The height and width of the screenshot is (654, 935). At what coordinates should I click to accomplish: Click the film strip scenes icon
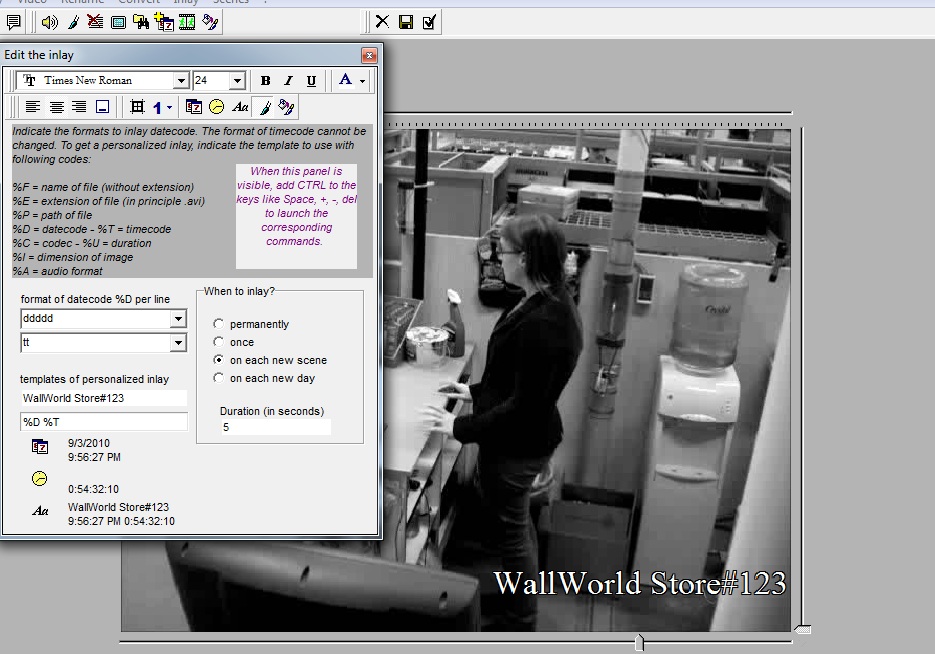click(187, 23)
